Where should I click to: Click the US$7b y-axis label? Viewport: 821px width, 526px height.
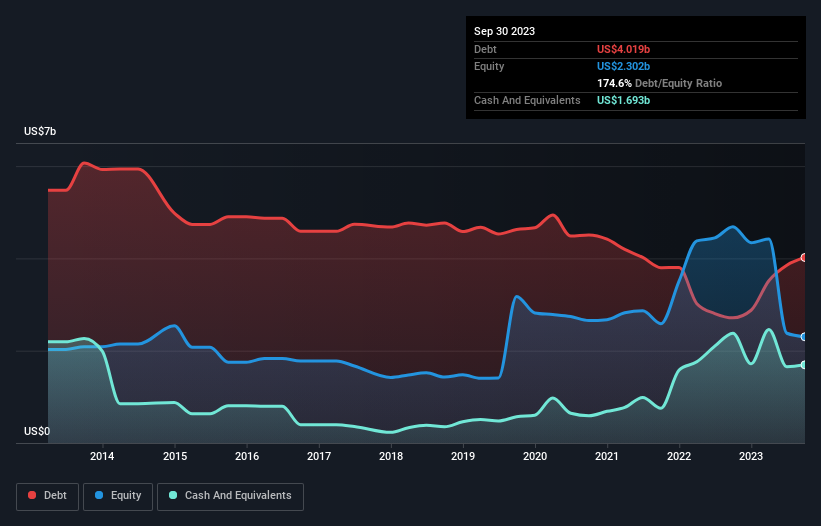click(40, 131)
